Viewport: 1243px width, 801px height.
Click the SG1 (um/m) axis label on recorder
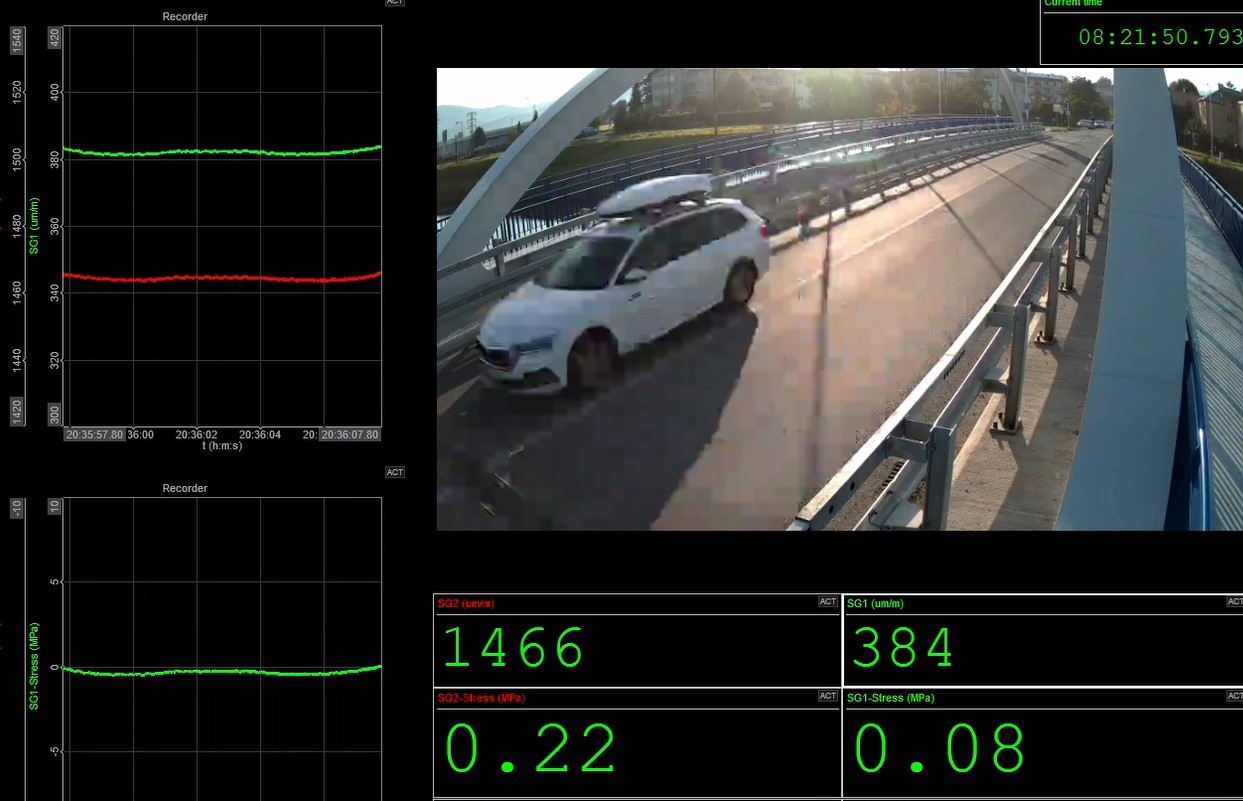[34, 225]
